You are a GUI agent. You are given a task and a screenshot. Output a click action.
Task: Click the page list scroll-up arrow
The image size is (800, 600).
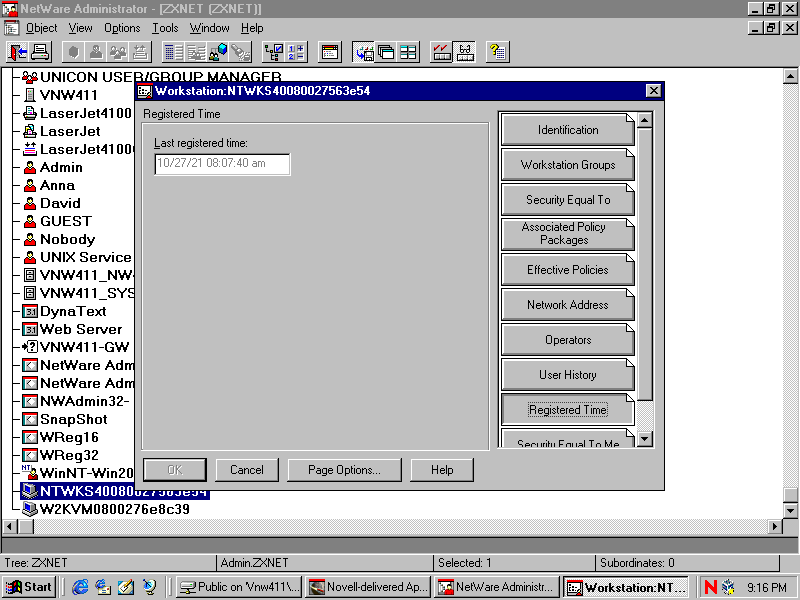point(645,120)
